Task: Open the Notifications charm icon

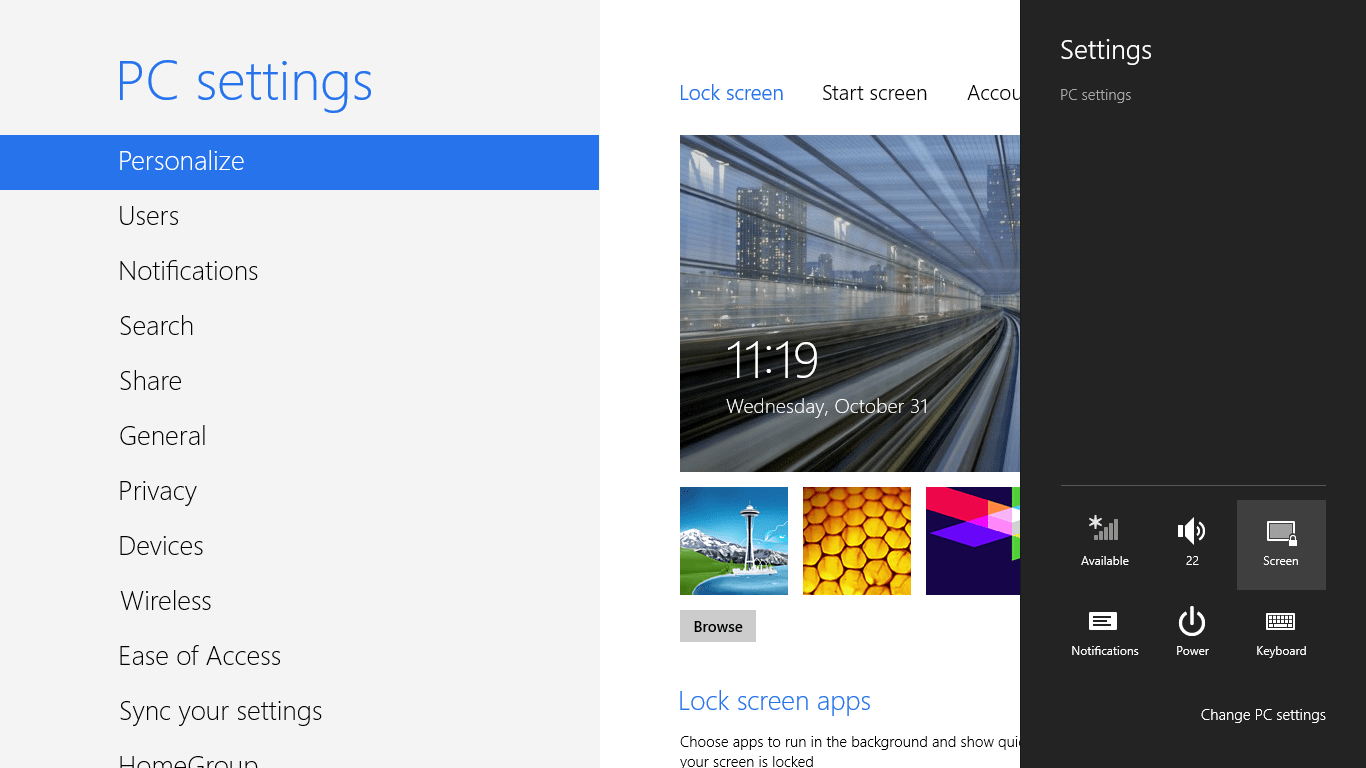Action: tap(1104, 630)
